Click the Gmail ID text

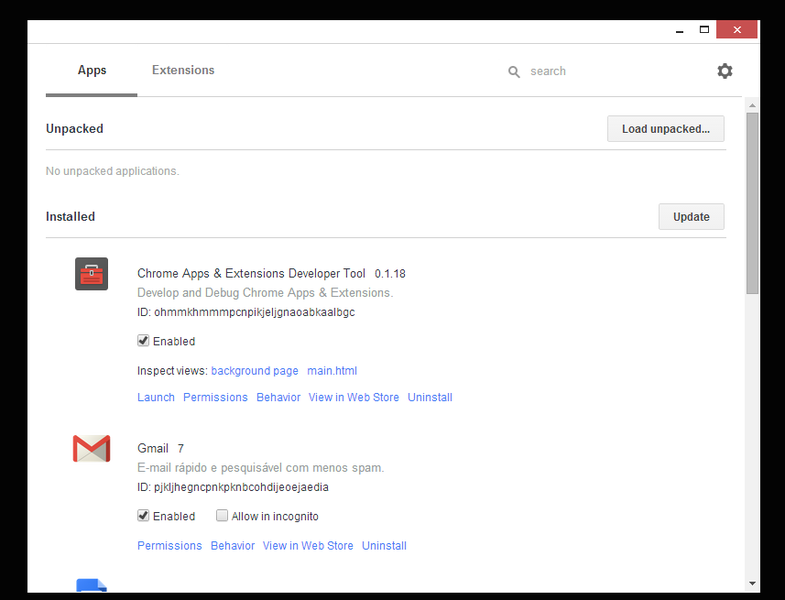[233, 487]
